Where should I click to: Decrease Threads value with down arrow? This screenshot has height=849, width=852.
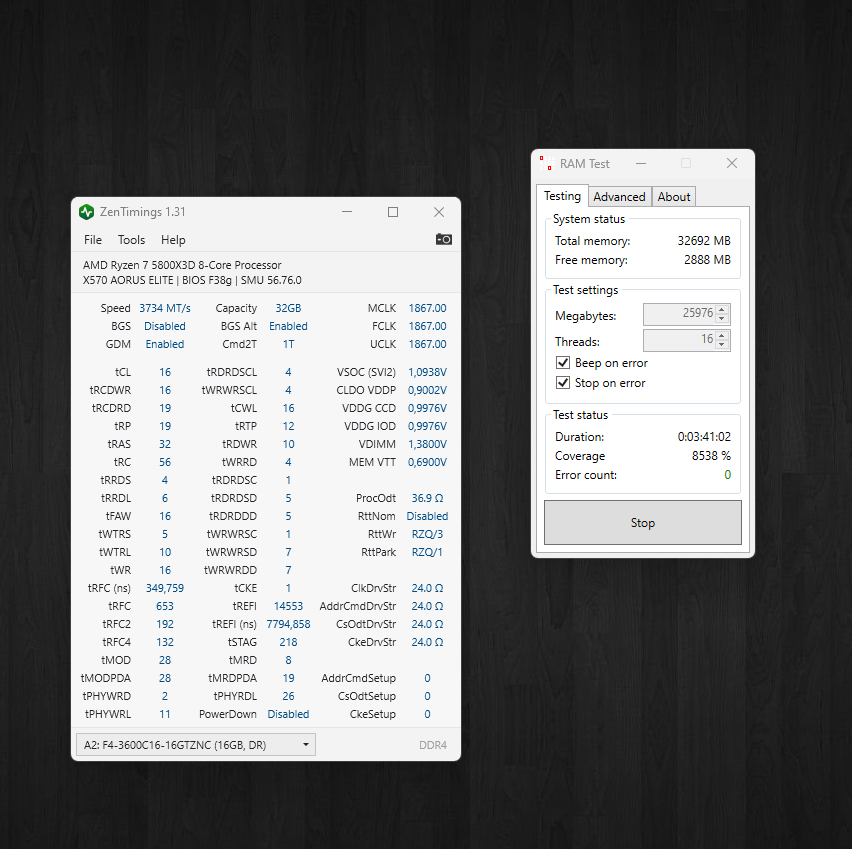[x=722, y=345]
